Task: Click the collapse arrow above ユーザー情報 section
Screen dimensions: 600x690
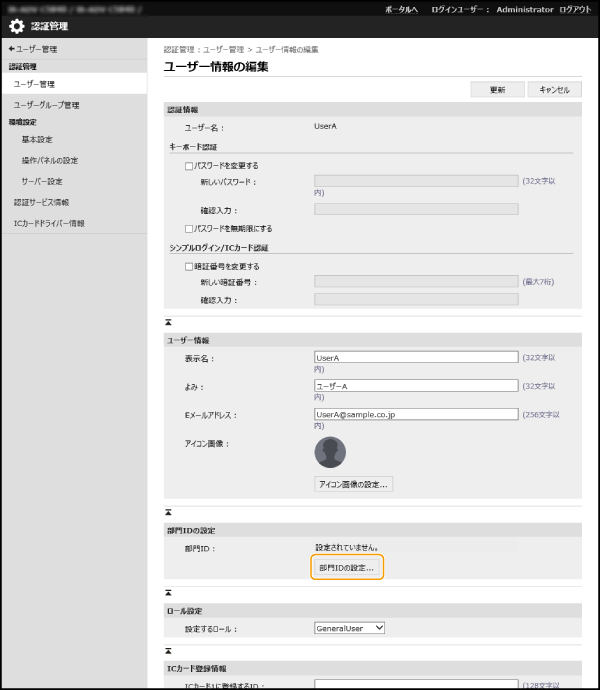Action: click(x=168, y=321)
